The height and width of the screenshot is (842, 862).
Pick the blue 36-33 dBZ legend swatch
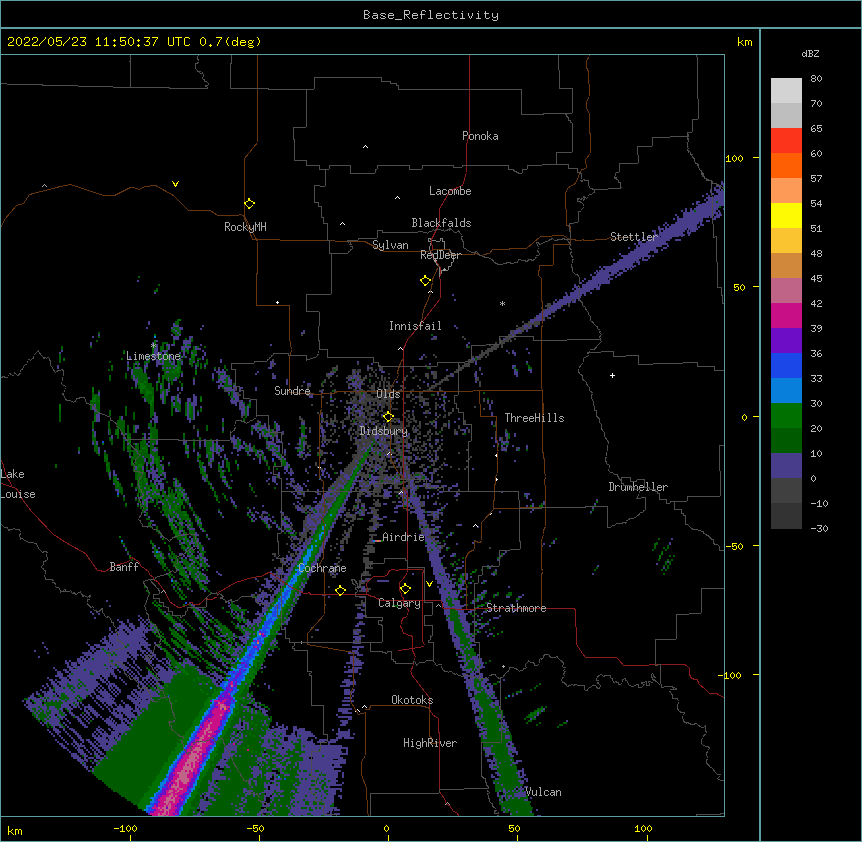tap(786, 365)
